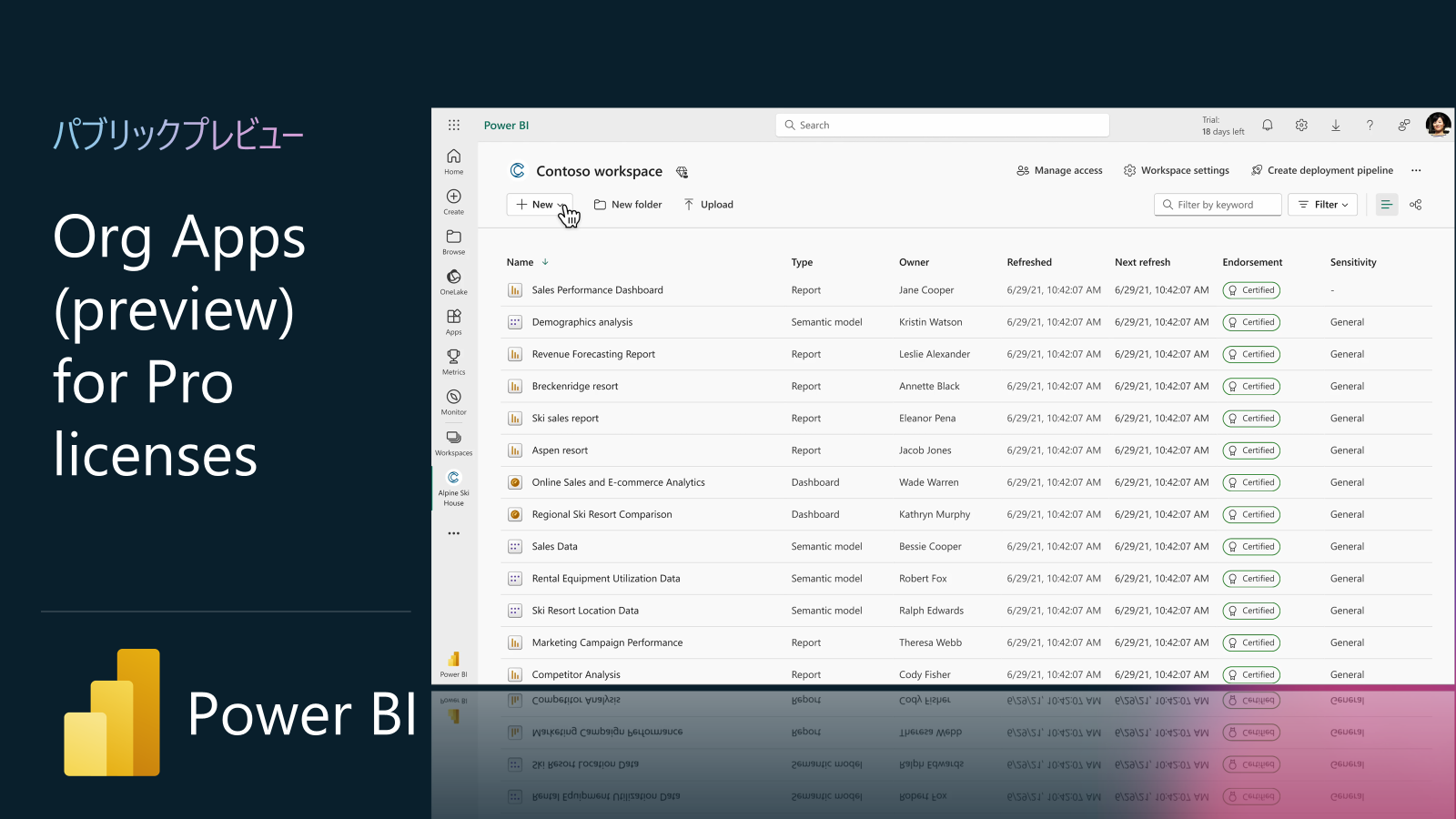
Task: Open Marketing Campaign Performance report
Action: [x=607, y=642]
